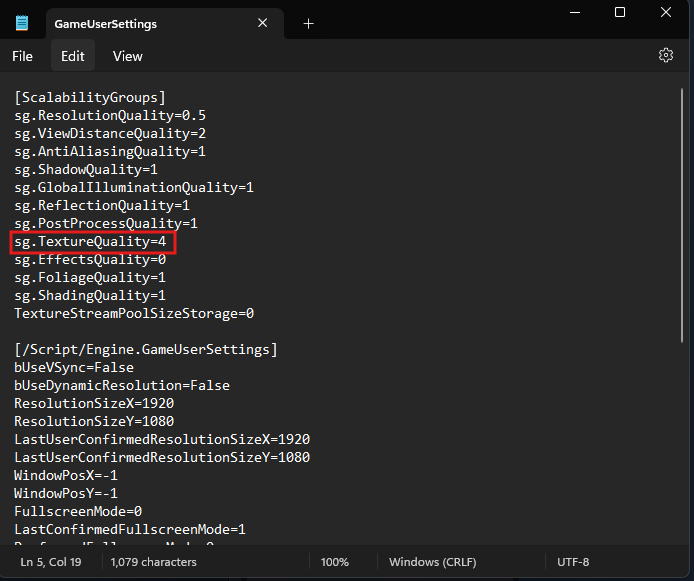
Task: Click the 1,079 characters count
Action: coord(154,562)
